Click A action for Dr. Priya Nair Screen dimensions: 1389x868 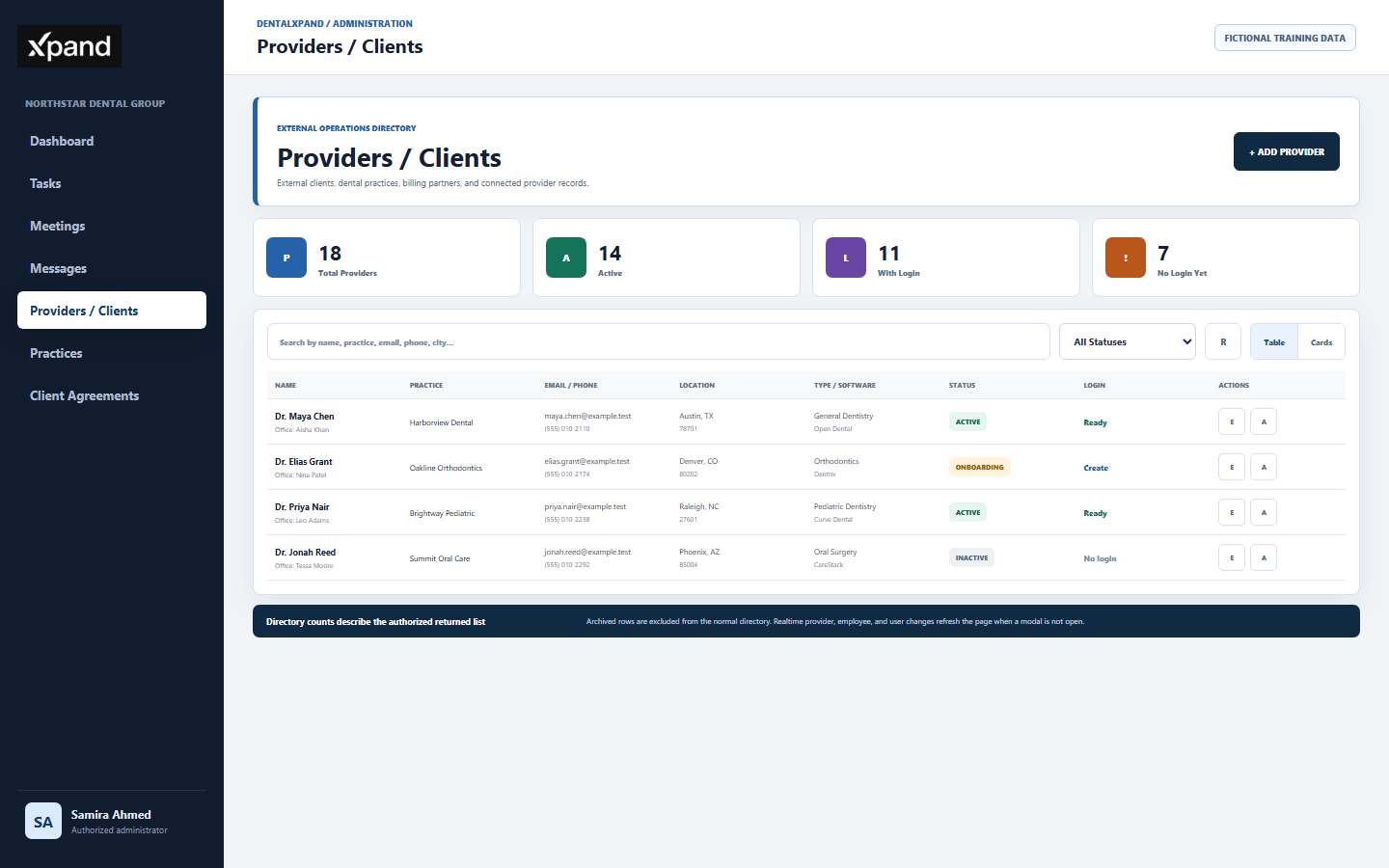[x=1264, y=512]
